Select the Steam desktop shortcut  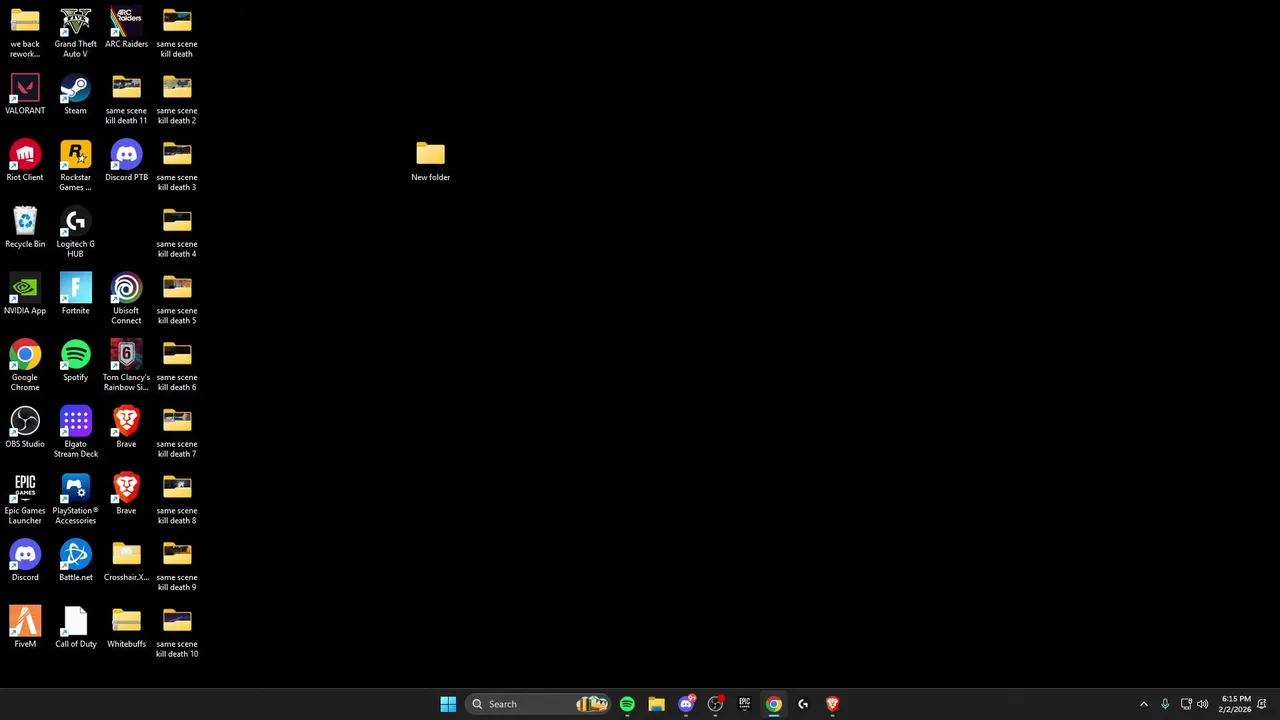[x=75, y=95]
